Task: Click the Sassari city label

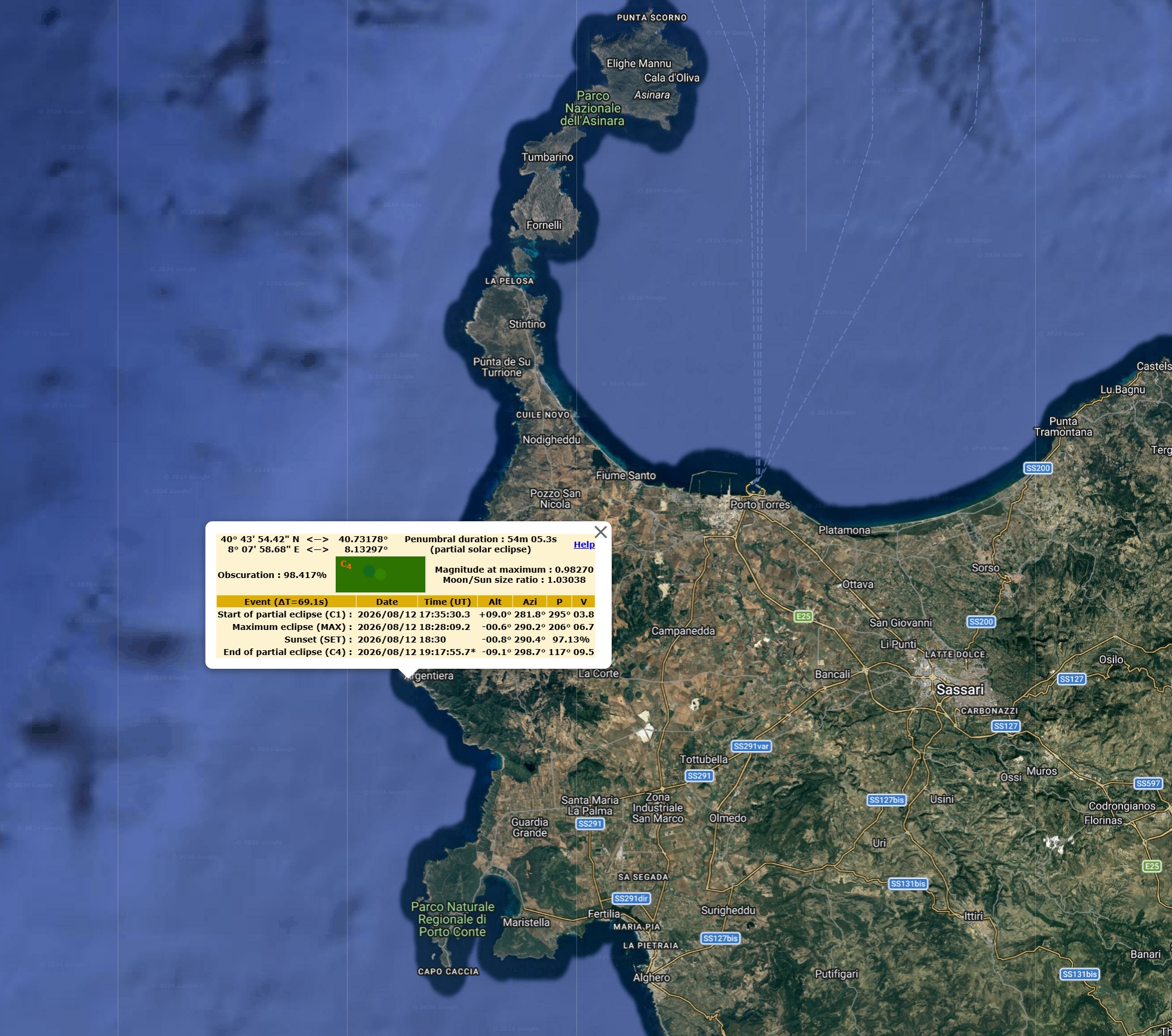Action: [959, 690]
